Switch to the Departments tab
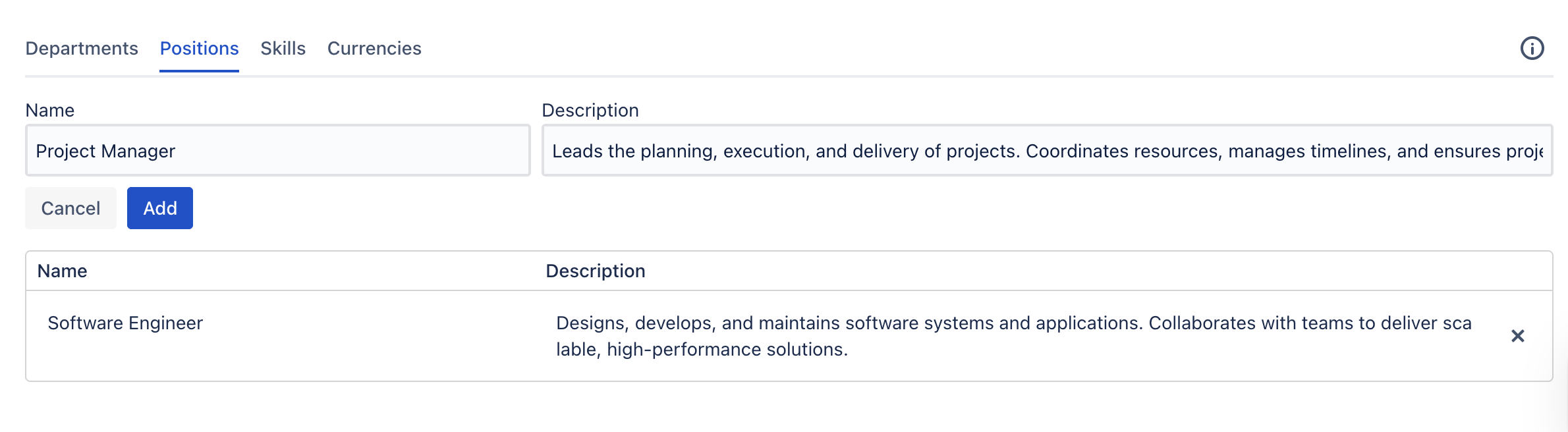Screen dimensions: 1568x432 (x=82, y=48)
